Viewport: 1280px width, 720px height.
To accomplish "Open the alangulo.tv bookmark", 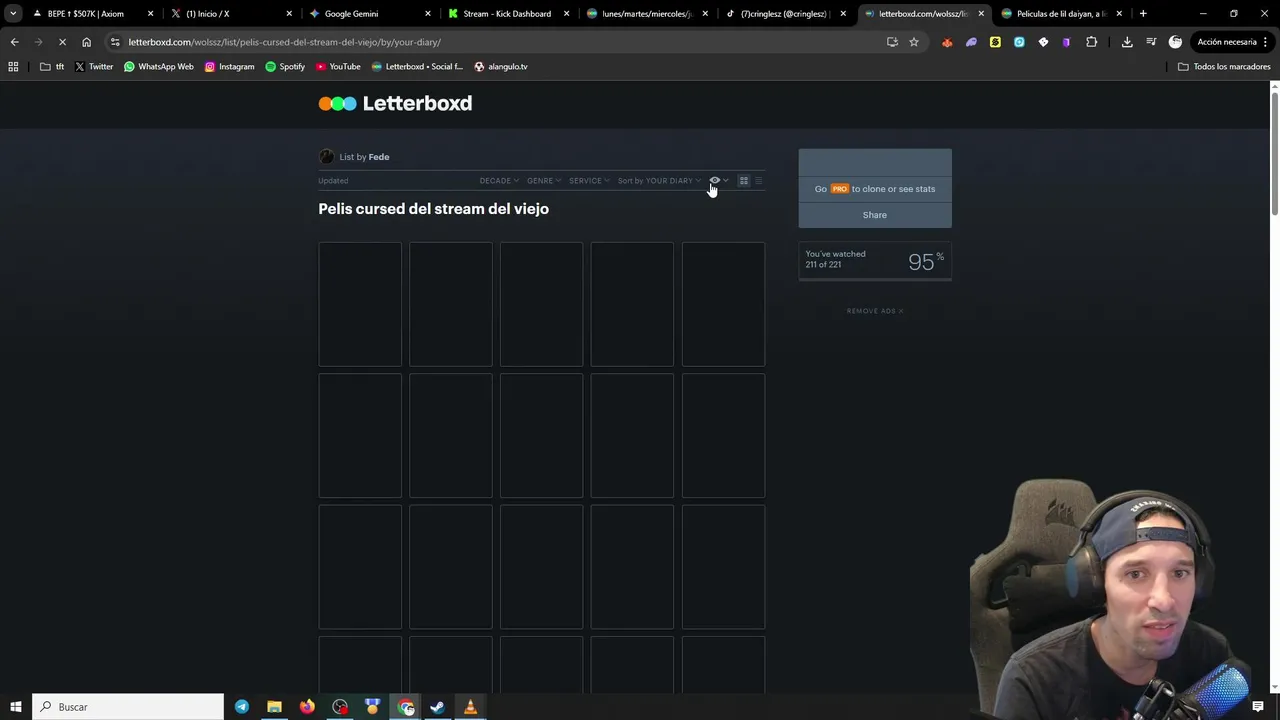I will tap(501, 67).
